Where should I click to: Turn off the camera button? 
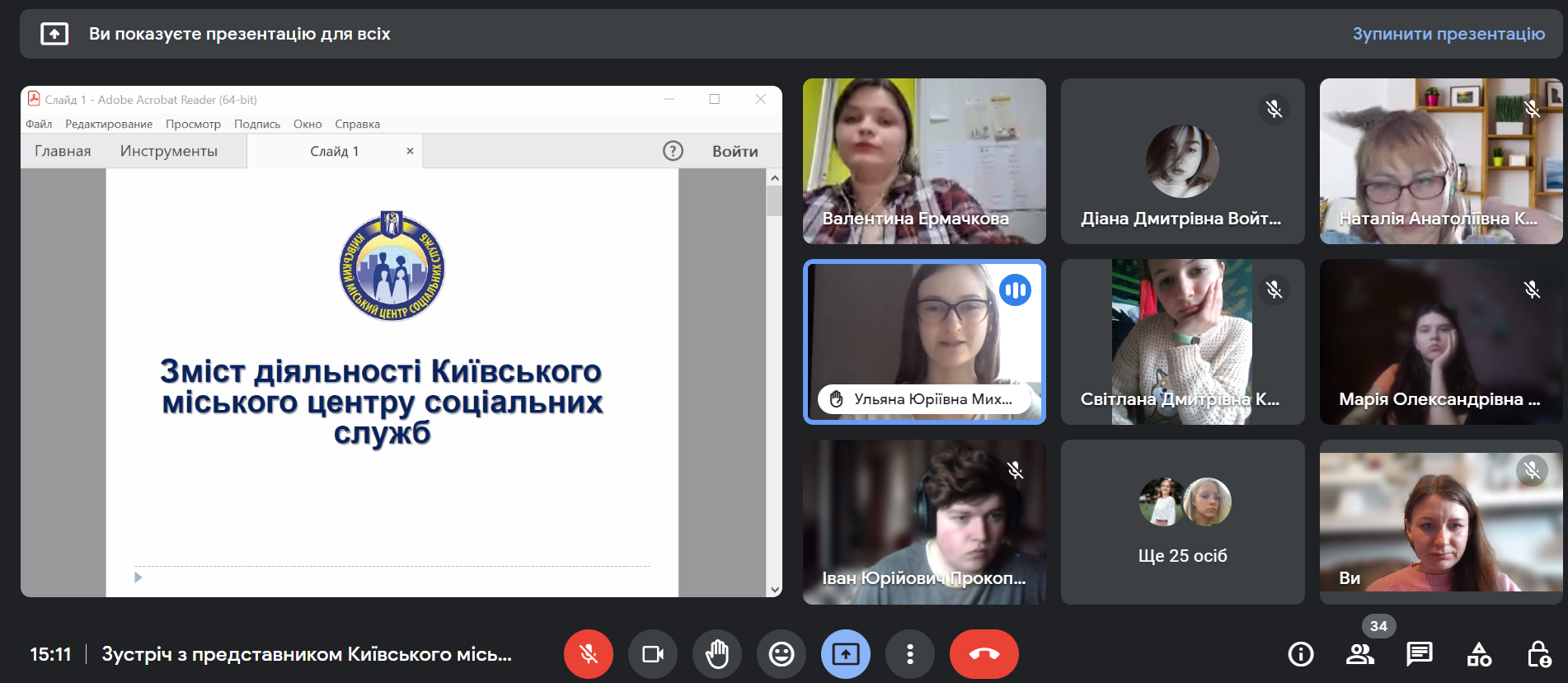(x=652, y=654)
